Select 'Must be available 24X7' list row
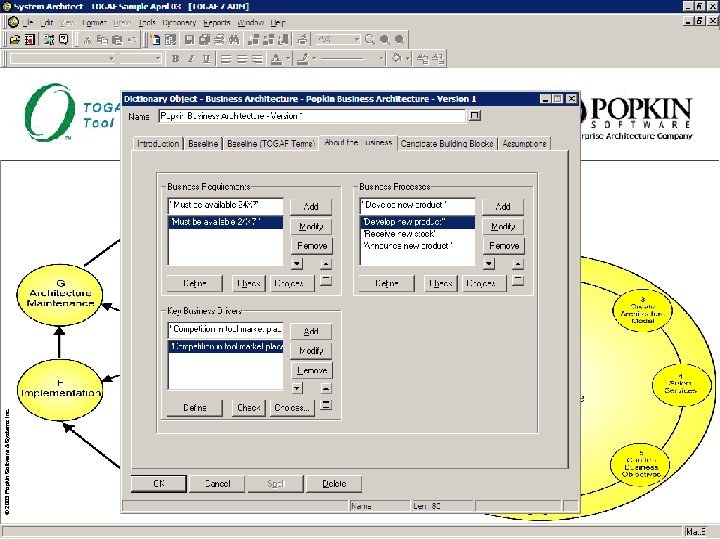The image size is (720, 540). pos(225,222)
